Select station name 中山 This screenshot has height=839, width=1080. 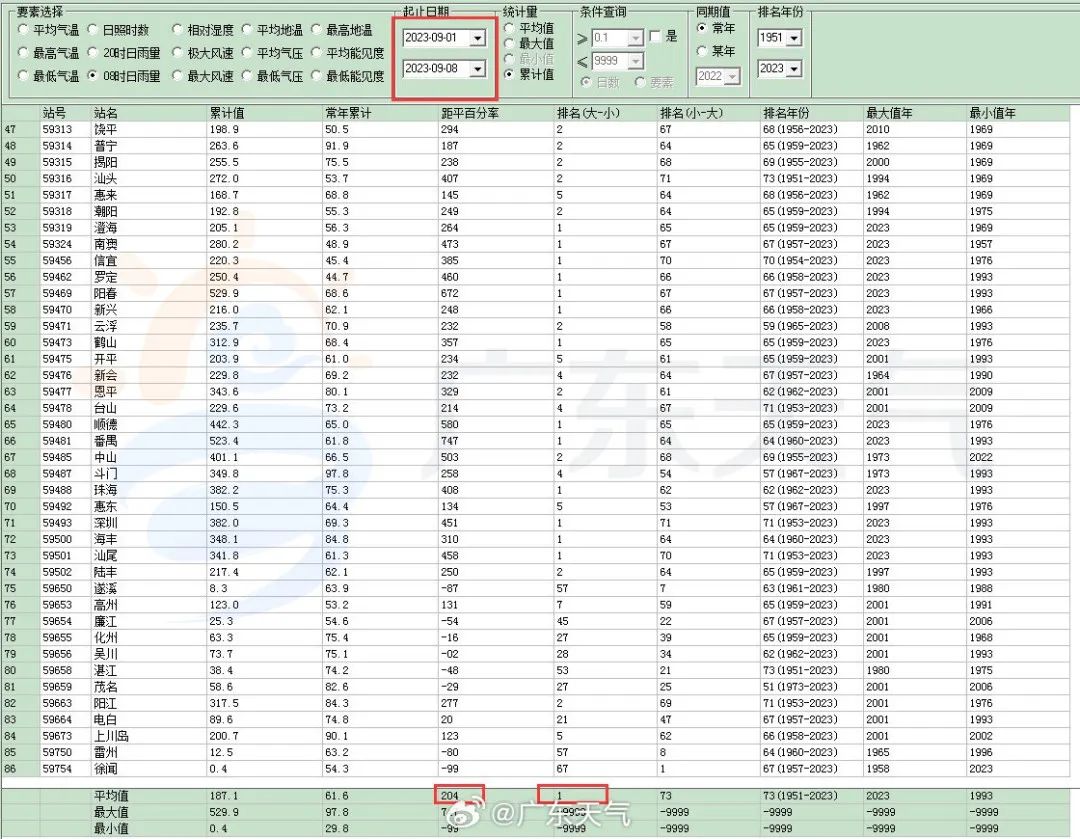(105, 457)
